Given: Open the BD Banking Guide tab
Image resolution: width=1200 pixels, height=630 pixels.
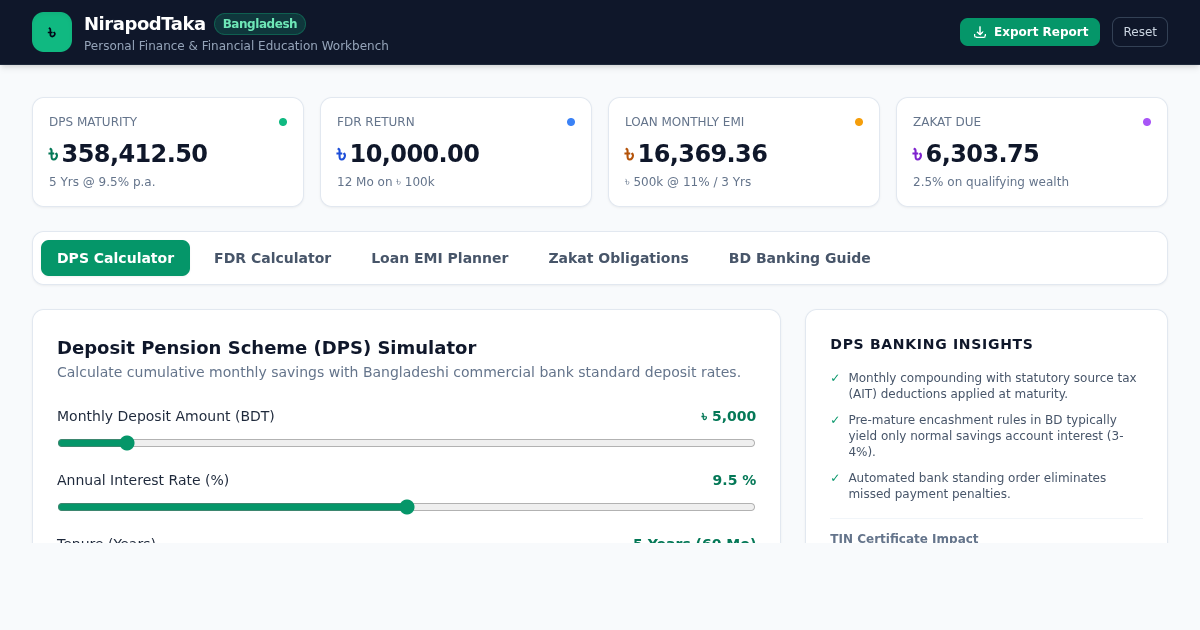Looking at the screenshot, I should [x=799, y=258].
